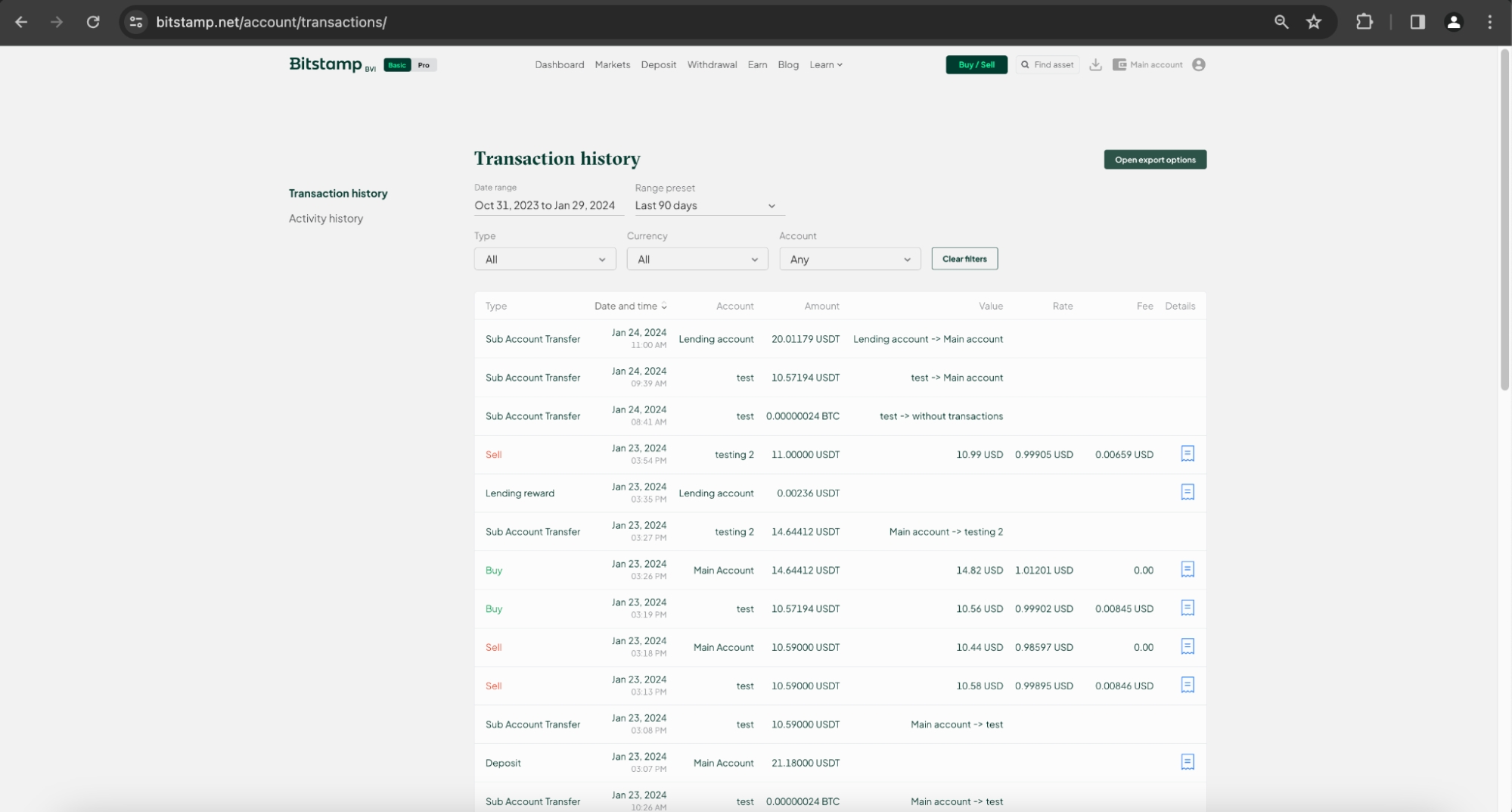Click Main account in header
The height and width of the screenshot is (812, 1512).
point(1156,64)
